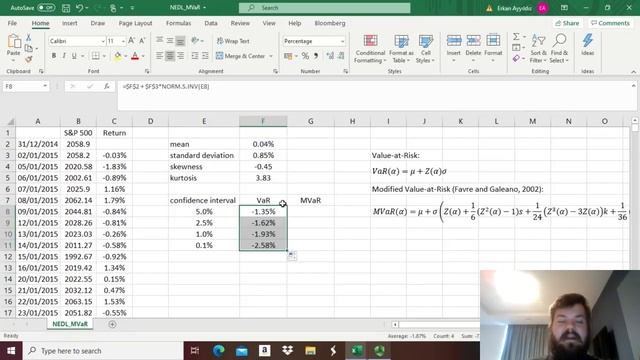640x360 pixels.
Task: Click Decrease Indent icon
Action: pos(195,56)
